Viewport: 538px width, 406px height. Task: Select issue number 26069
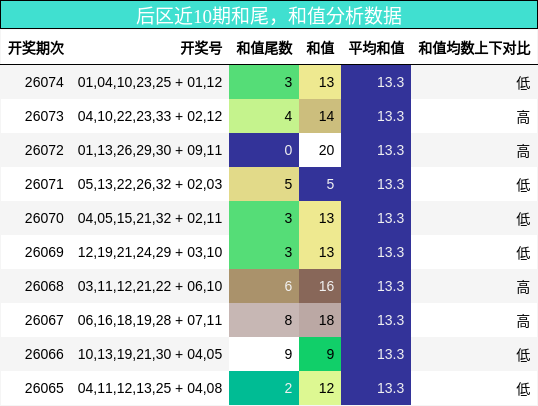click(x=44, y=252)
